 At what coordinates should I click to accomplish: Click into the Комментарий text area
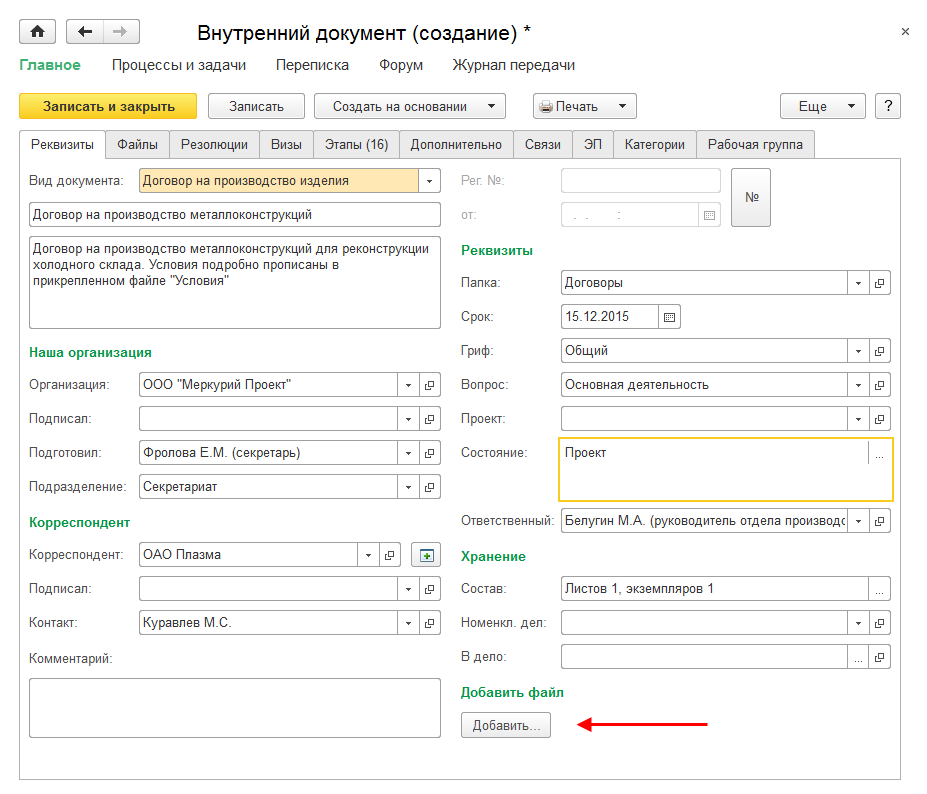[234, 707]
